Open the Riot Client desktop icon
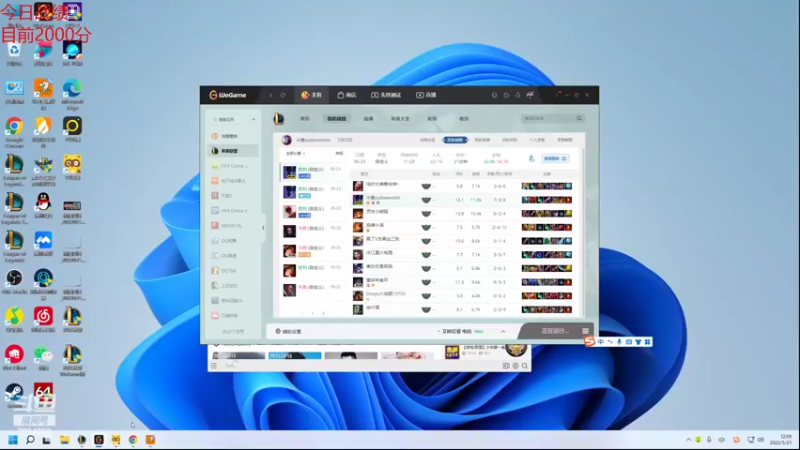 pos(14,358)
